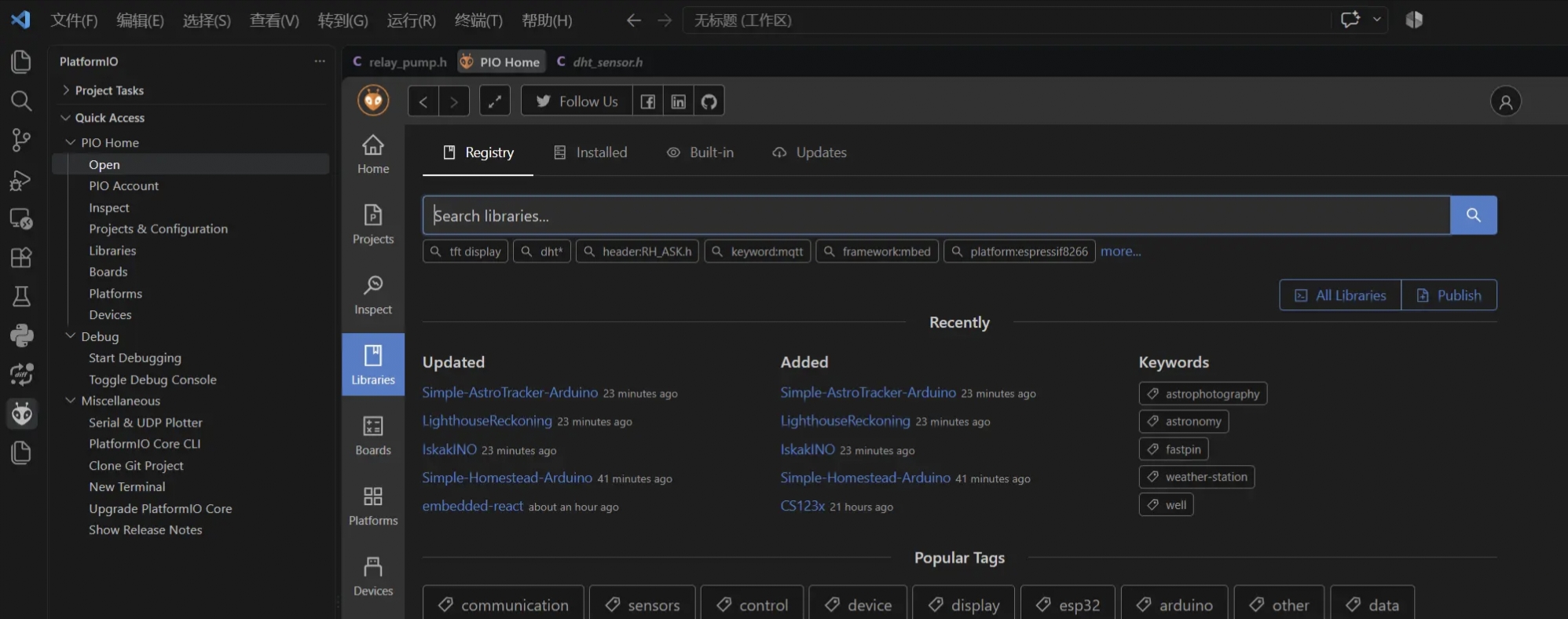1568x619 pixels.
Task: Switch to the Built-in libraries tab
Action: [x=701, y=152]
